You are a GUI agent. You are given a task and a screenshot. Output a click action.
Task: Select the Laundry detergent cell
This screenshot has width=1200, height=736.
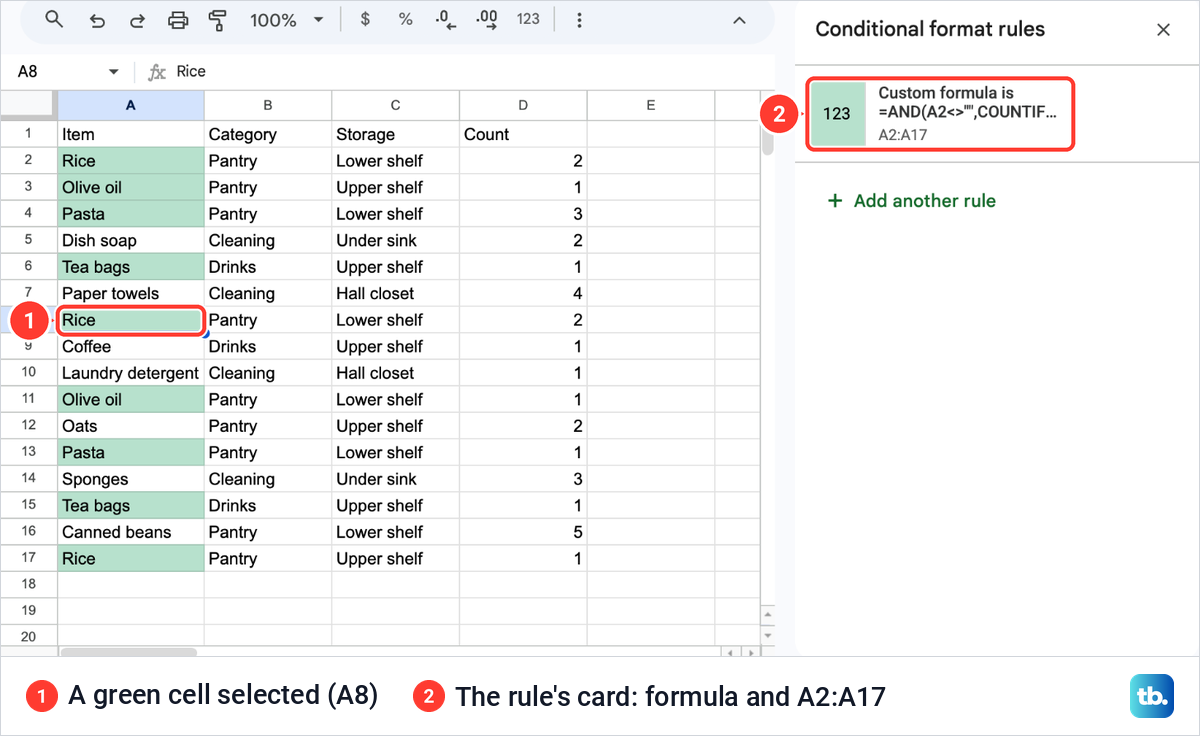pos(131,373)
